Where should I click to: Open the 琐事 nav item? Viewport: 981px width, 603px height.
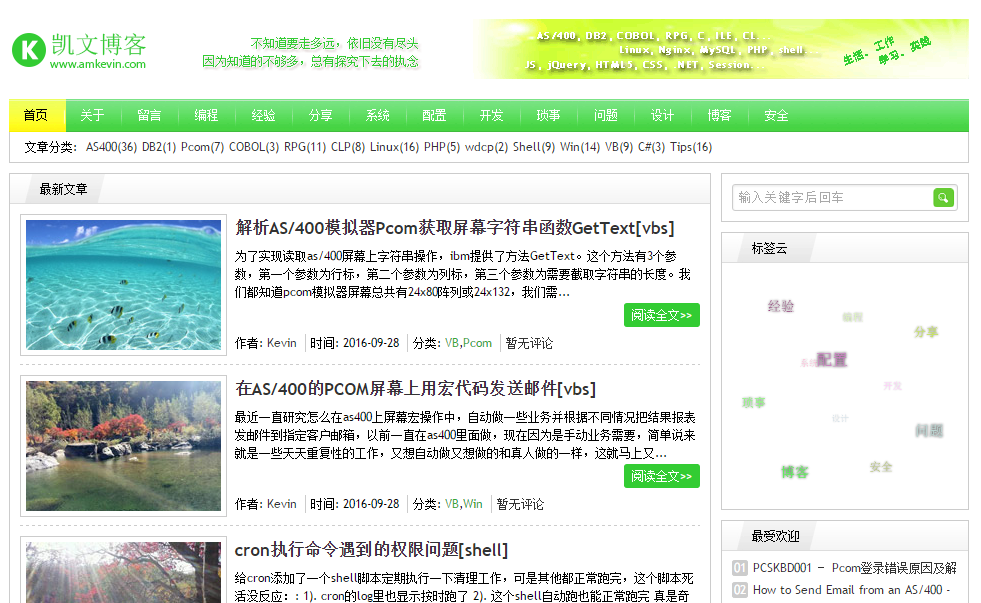549,115
